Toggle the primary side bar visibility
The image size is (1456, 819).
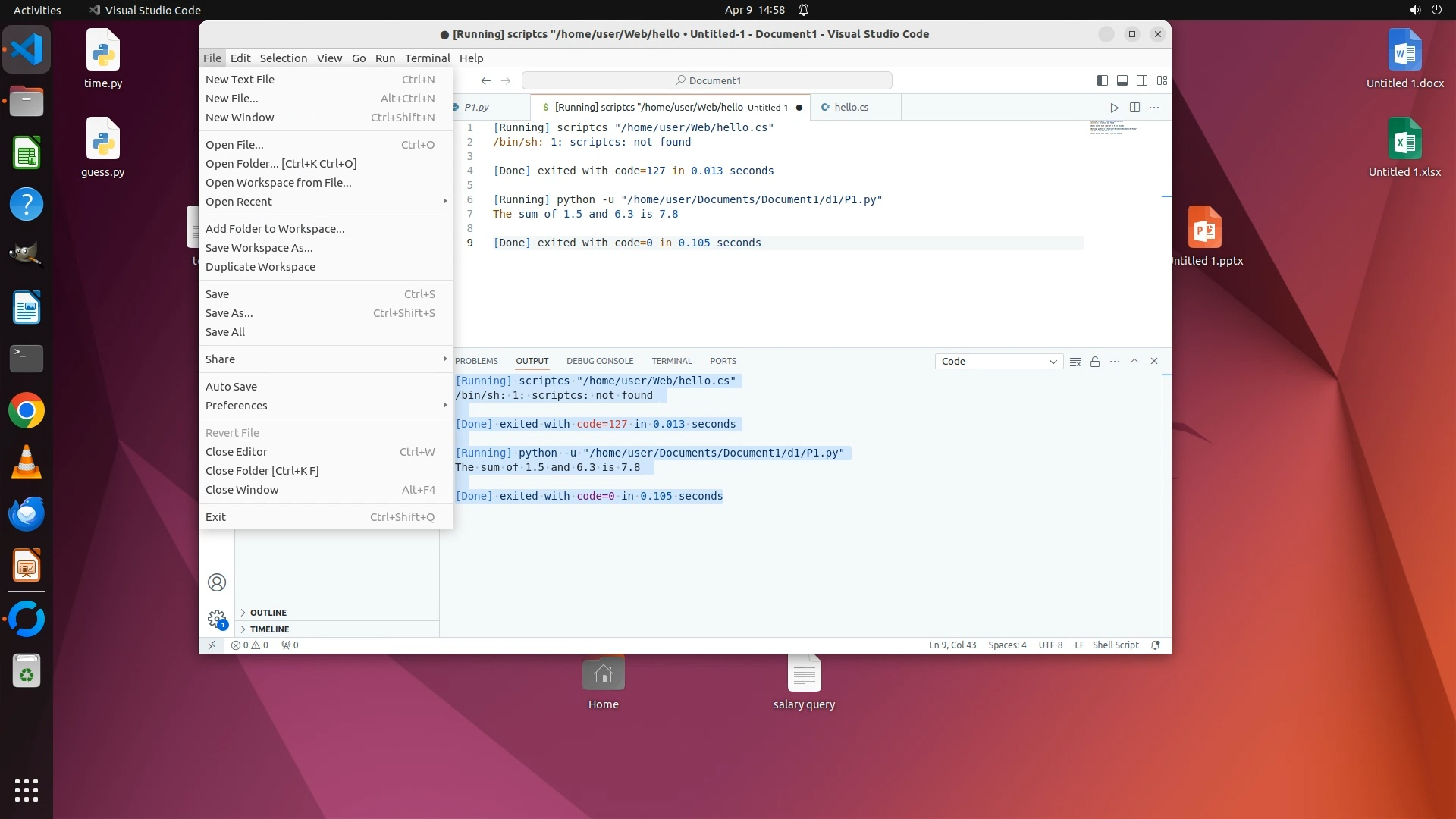tap(1103, 80)
